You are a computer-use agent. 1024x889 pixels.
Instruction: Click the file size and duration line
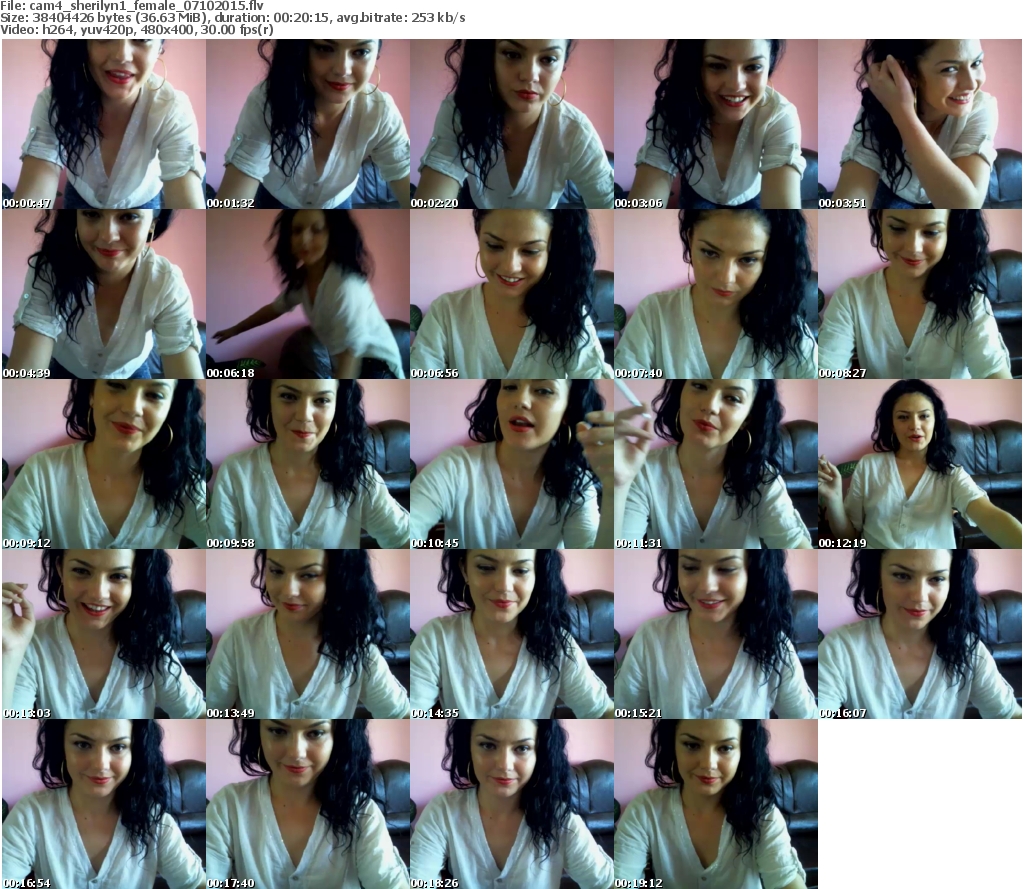pyautogui.click(x=232, y=18)
